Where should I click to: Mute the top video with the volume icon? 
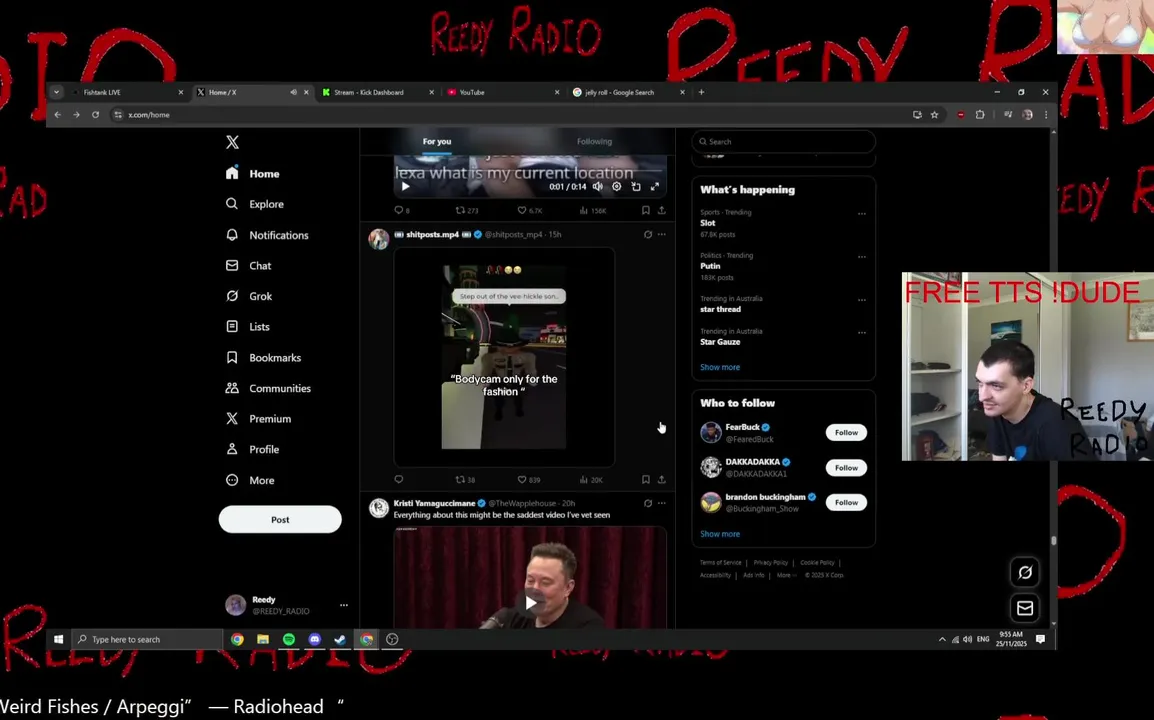click(x=598, y=186)
